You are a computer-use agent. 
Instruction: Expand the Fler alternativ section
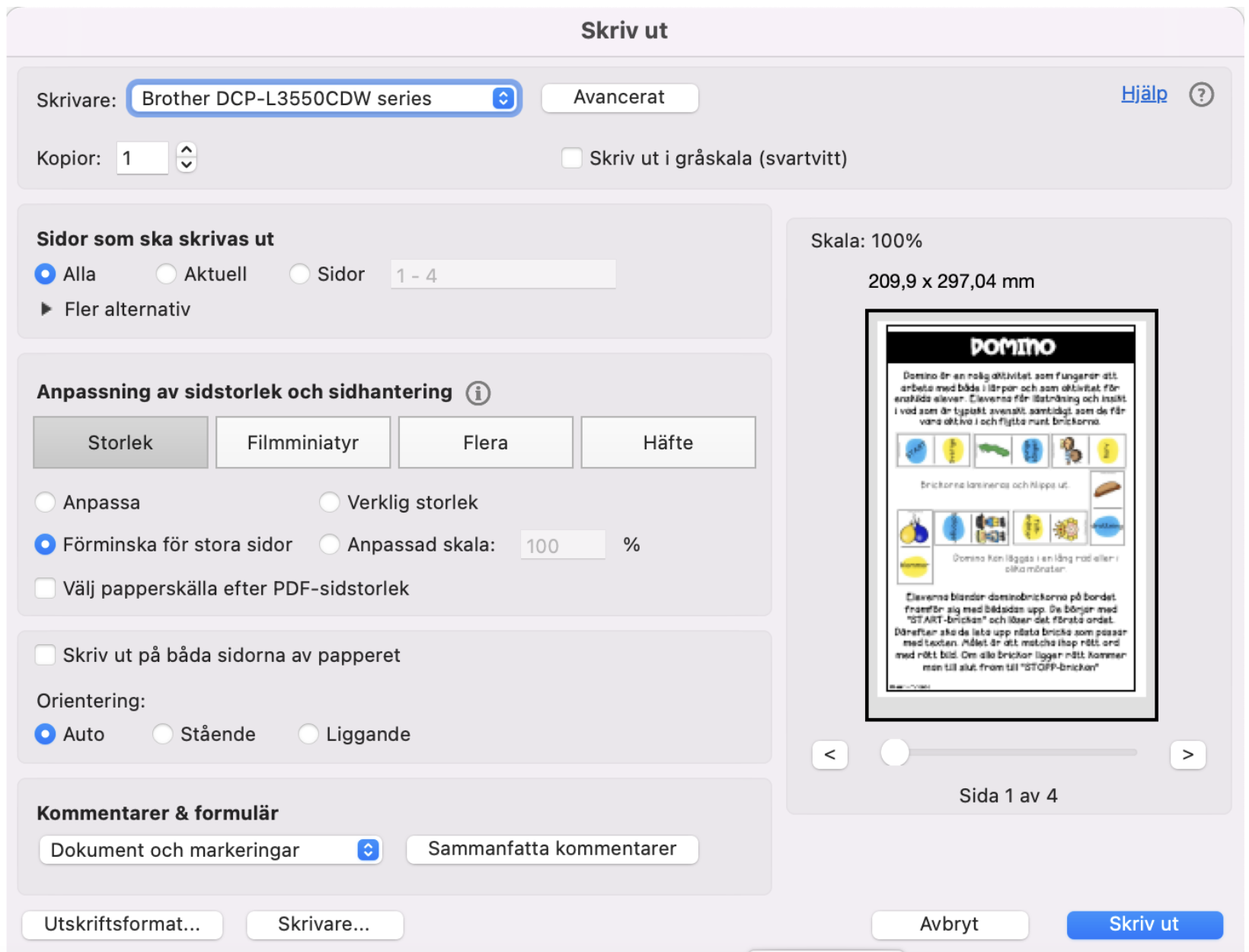click(46, 309)
